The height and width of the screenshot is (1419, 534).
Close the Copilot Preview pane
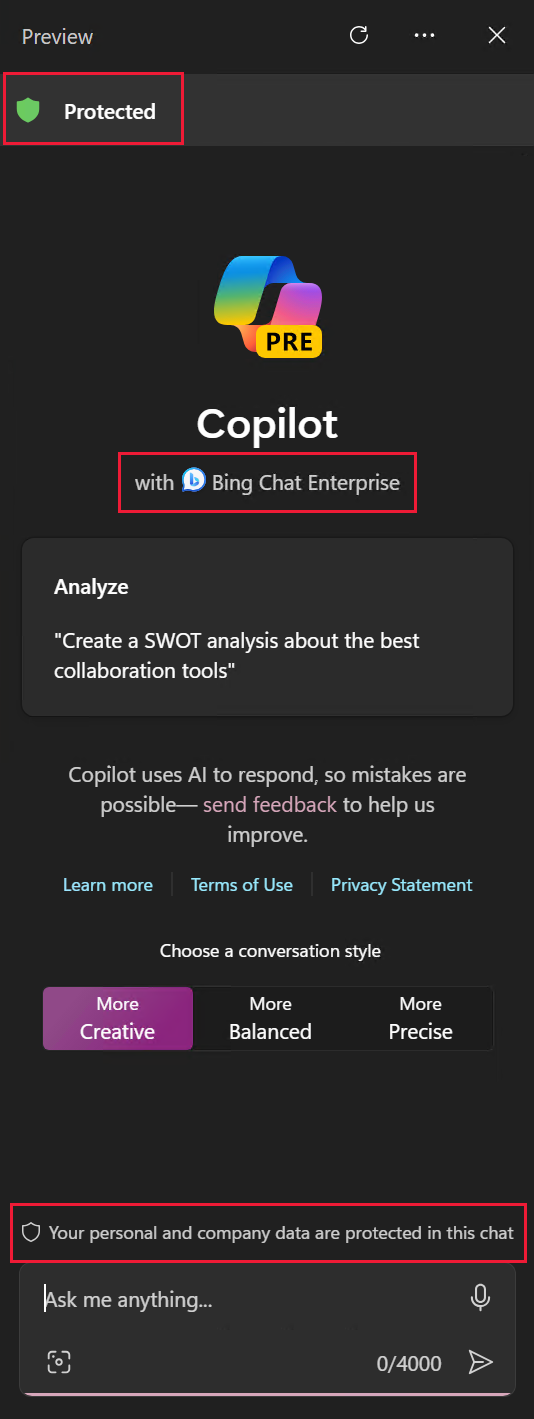click(x=496, y=36)
